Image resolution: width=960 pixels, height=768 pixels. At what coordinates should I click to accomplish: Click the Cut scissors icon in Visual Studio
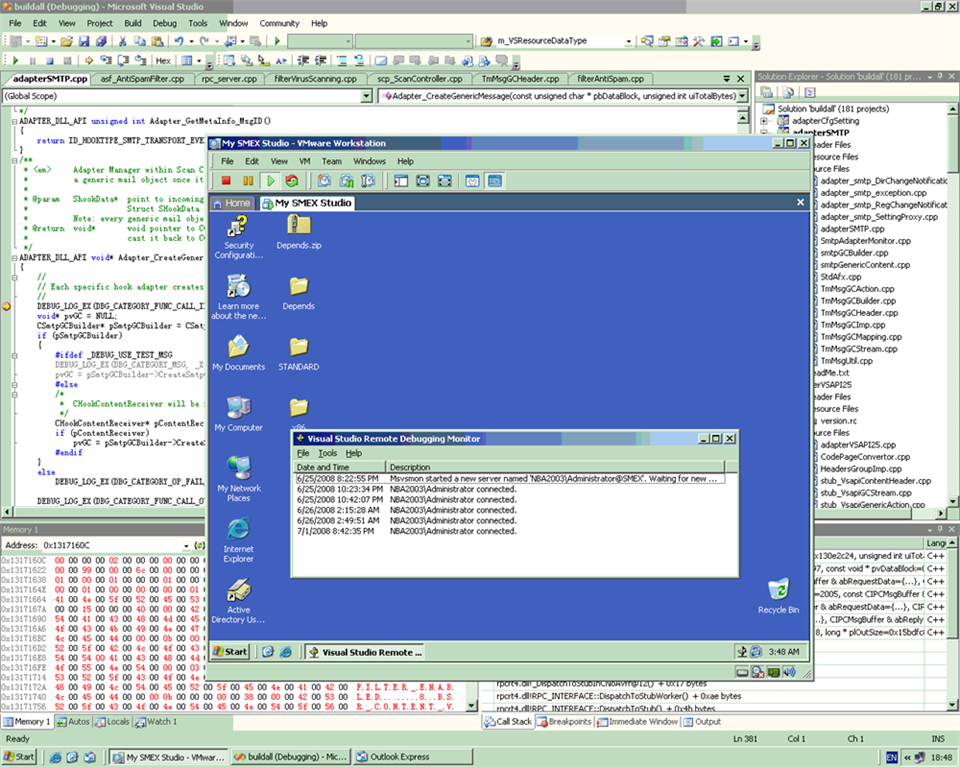[122, 41]
